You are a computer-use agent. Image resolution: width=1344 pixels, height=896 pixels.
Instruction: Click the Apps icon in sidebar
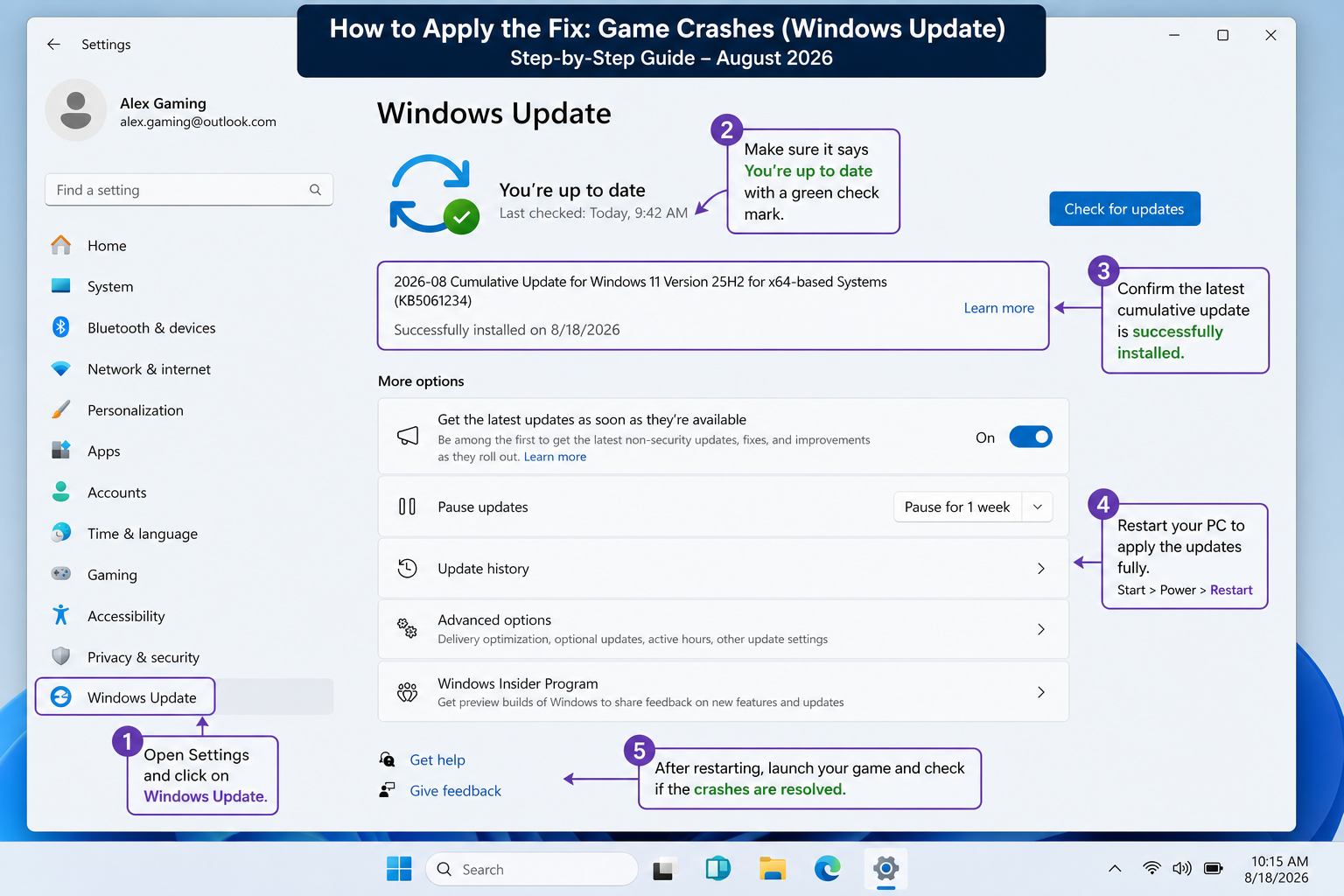click(x=61, y=451)
